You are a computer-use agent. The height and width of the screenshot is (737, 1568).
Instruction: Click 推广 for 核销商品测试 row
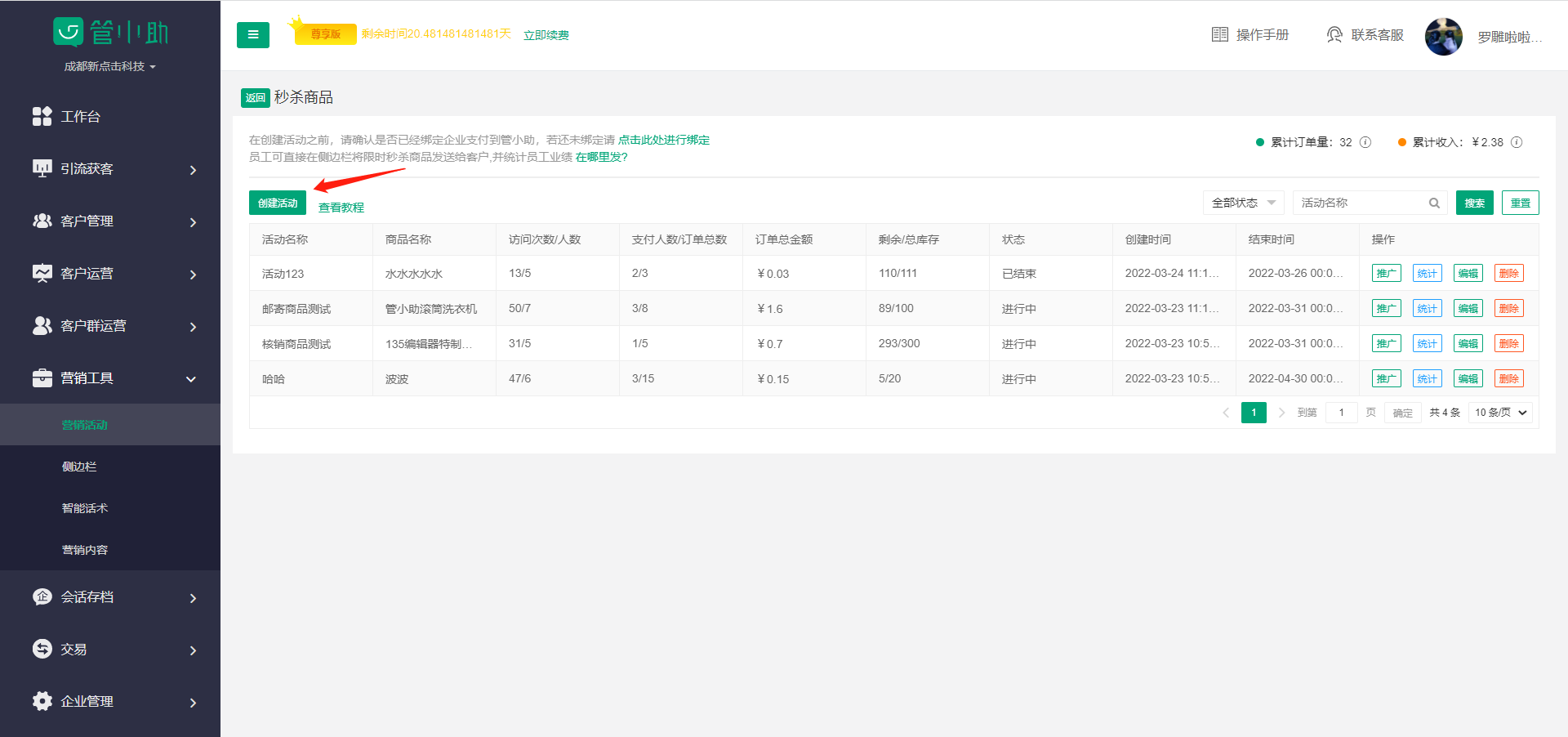(x=1387, y=343)
